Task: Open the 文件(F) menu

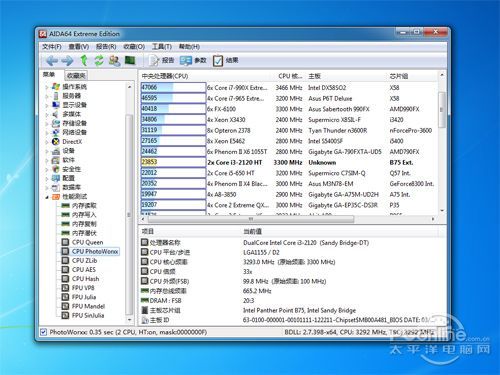Action: pos(52,47)
